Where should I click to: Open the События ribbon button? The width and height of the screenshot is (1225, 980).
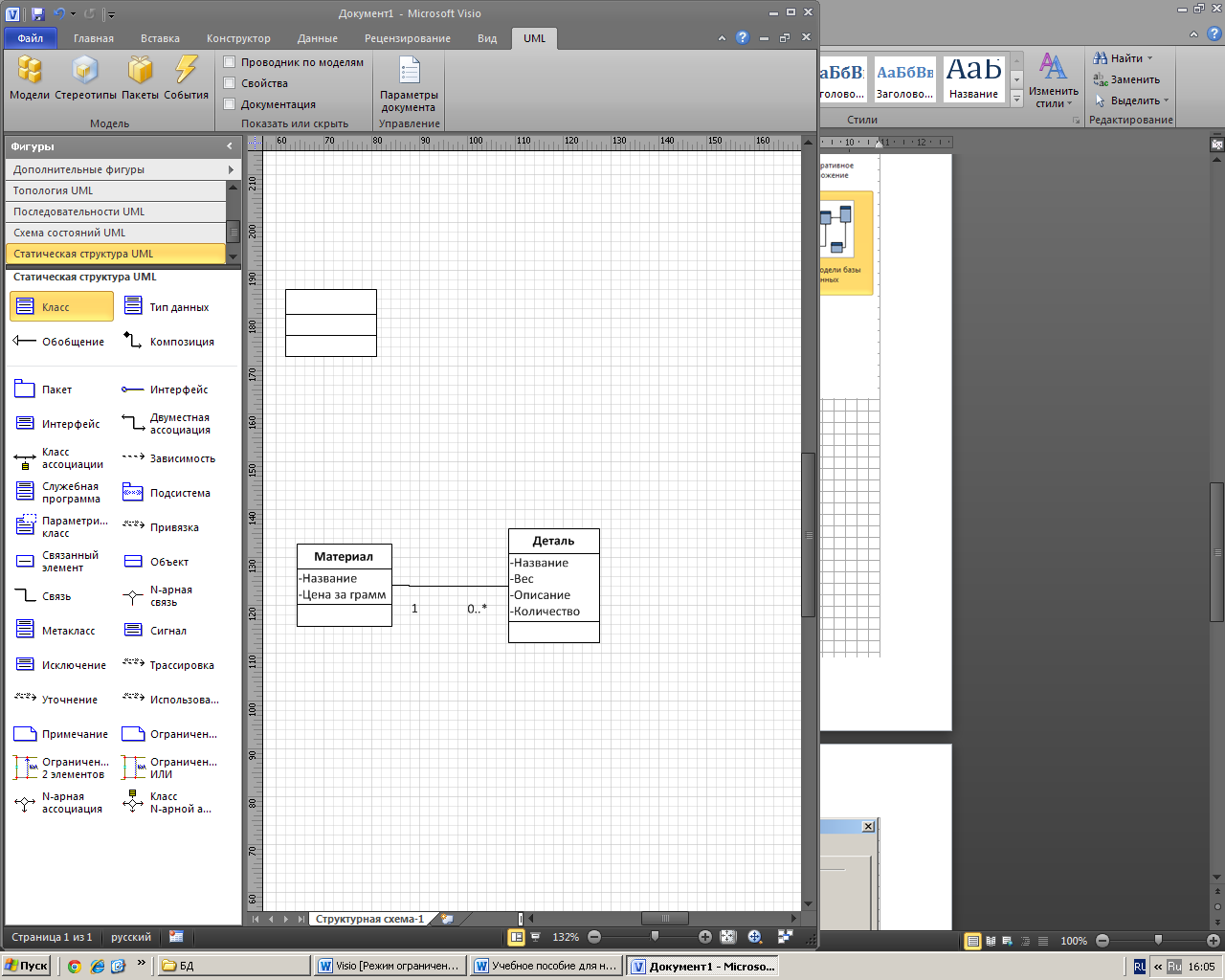[x=186, y=78]
